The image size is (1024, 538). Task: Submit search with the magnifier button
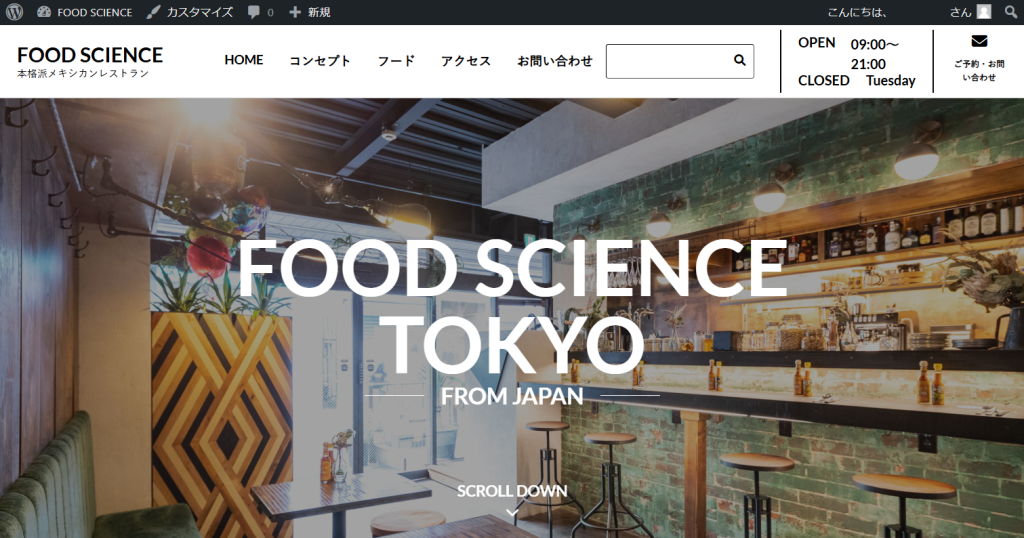pyautogui.click(x=740, y=60)
